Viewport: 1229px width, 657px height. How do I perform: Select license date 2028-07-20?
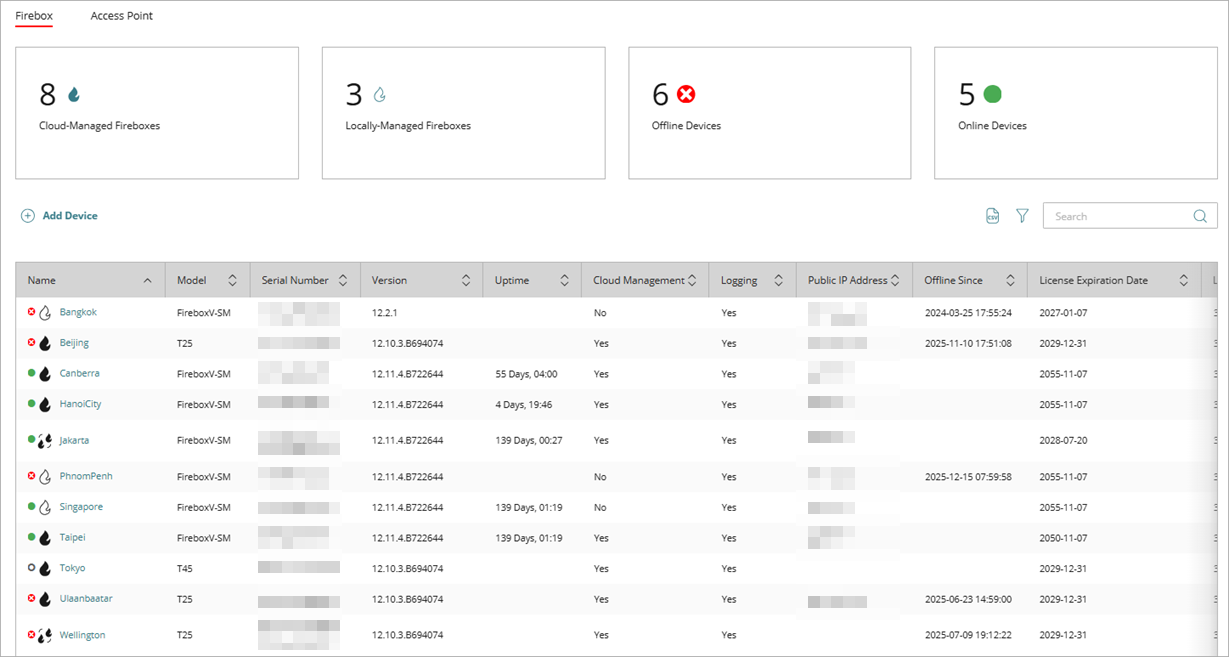click(1065, 440)
